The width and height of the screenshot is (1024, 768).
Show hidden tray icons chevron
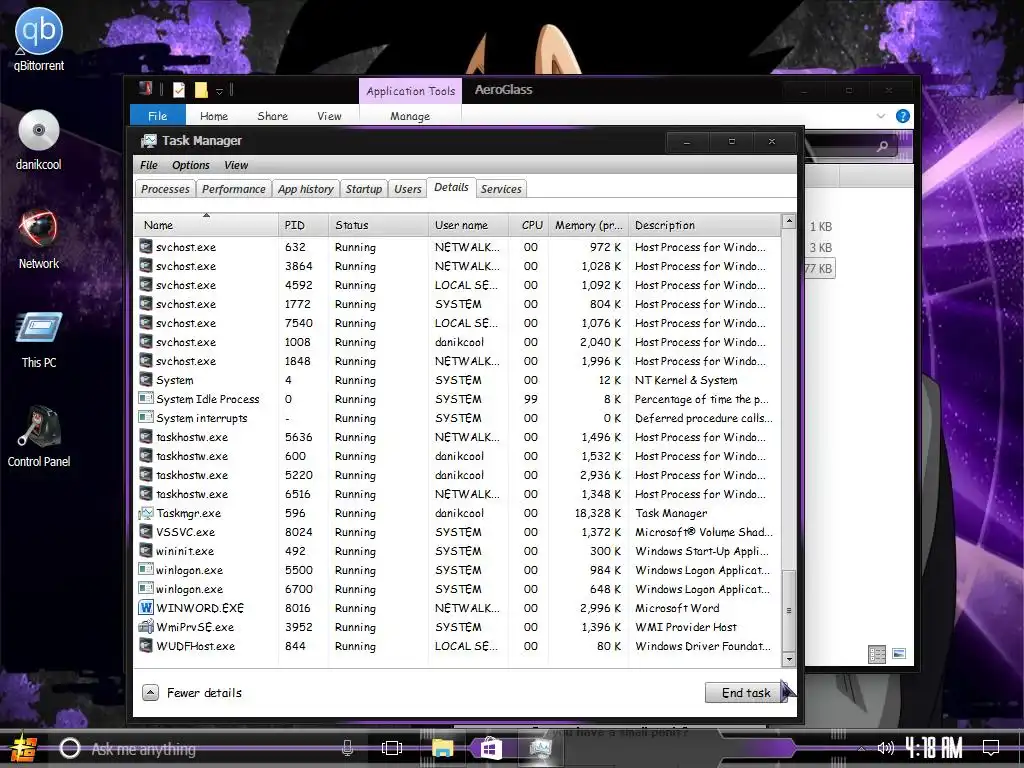click(861, 748)
